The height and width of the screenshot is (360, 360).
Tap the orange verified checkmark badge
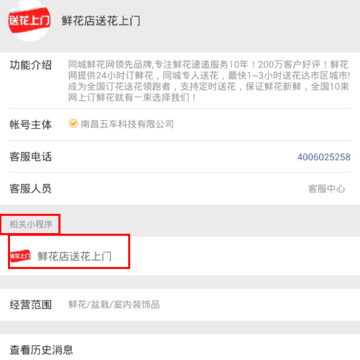pyautogui.click(x=73, y=124)
